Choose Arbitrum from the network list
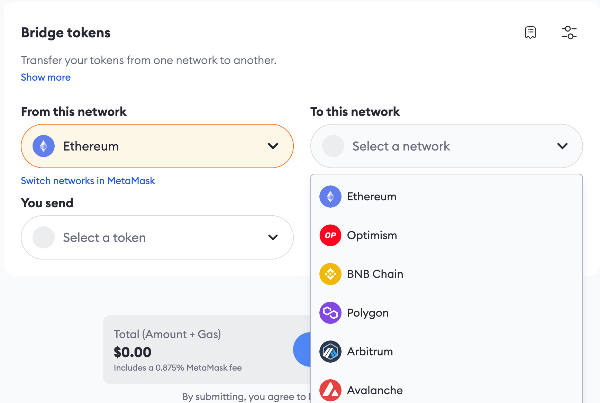 click(x=371, y=352)
